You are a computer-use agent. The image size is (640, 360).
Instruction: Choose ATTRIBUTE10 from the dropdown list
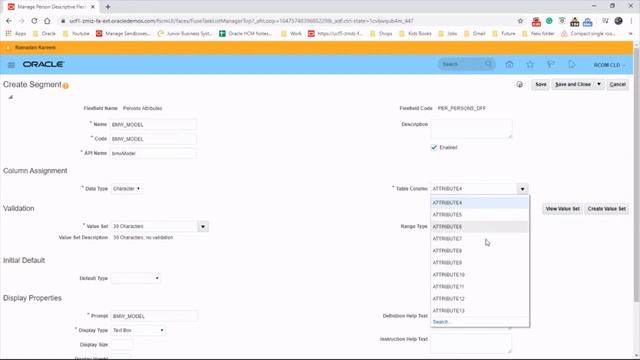tap(480, 275)
